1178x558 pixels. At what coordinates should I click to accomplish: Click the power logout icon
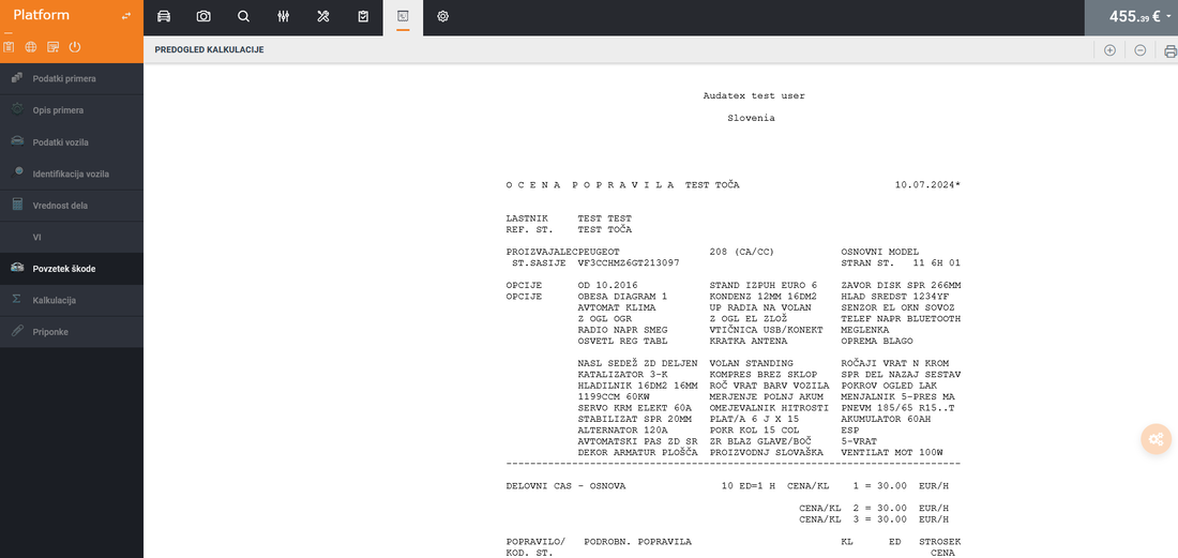[x=75, y=47]
